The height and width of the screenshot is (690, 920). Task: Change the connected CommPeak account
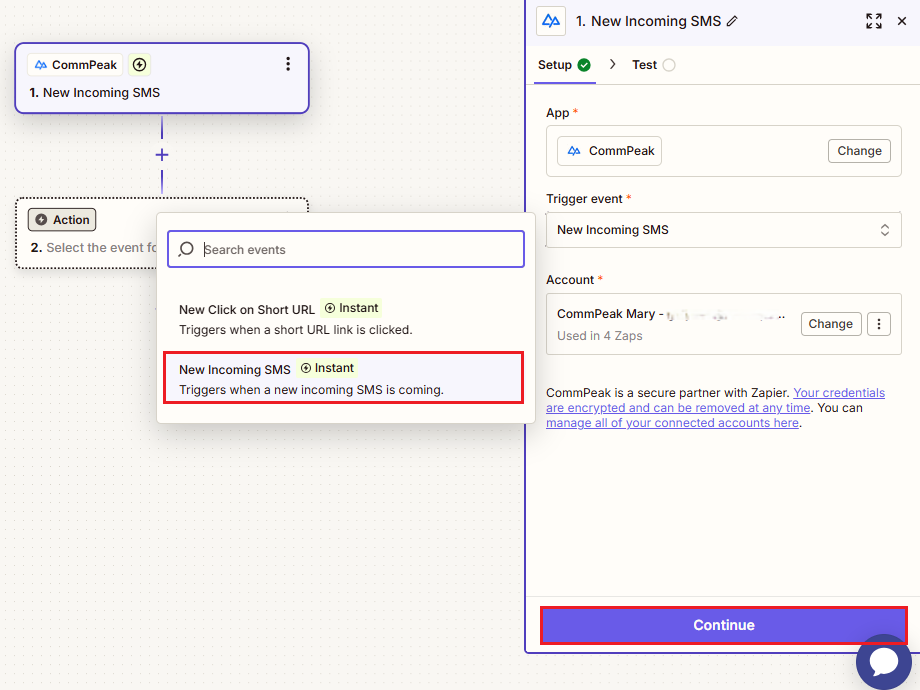pyautogui.click(x=830, y=324)
